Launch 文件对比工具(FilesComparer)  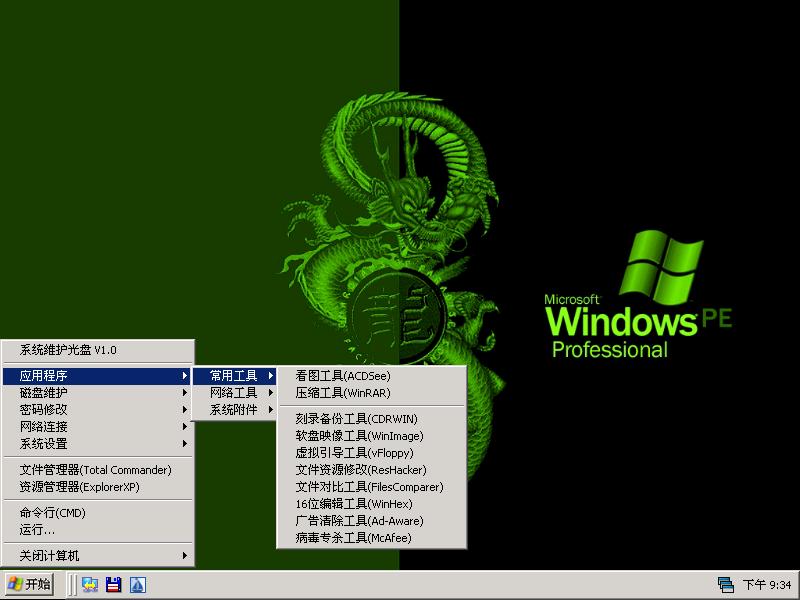coord(371,487)
